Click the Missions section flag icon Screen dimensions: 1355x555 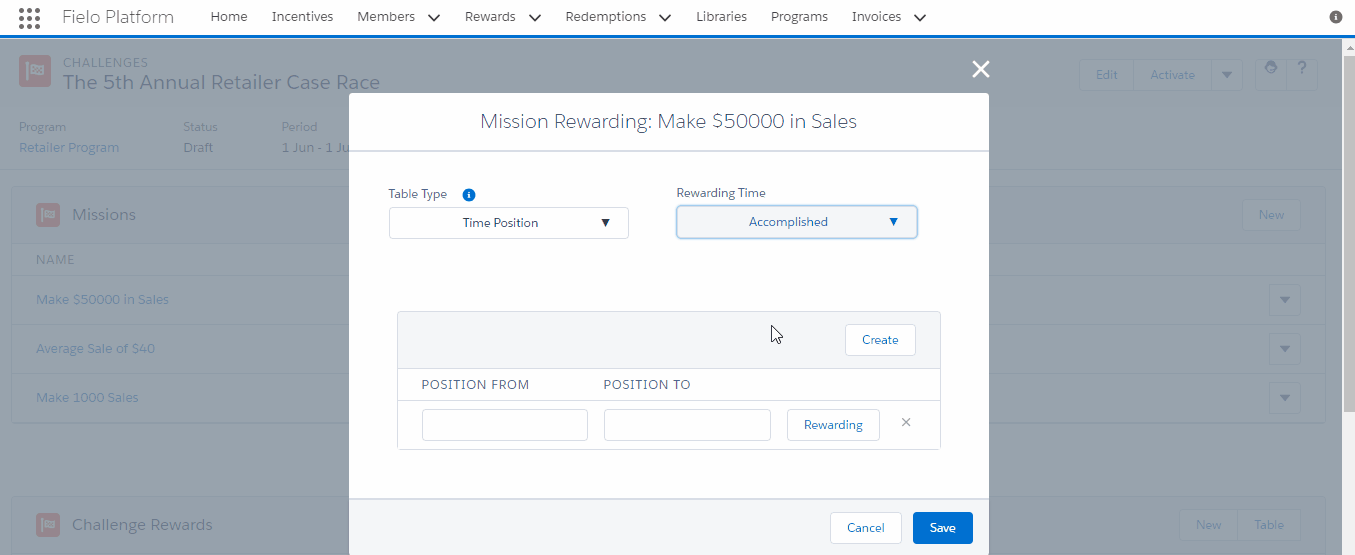48,215
